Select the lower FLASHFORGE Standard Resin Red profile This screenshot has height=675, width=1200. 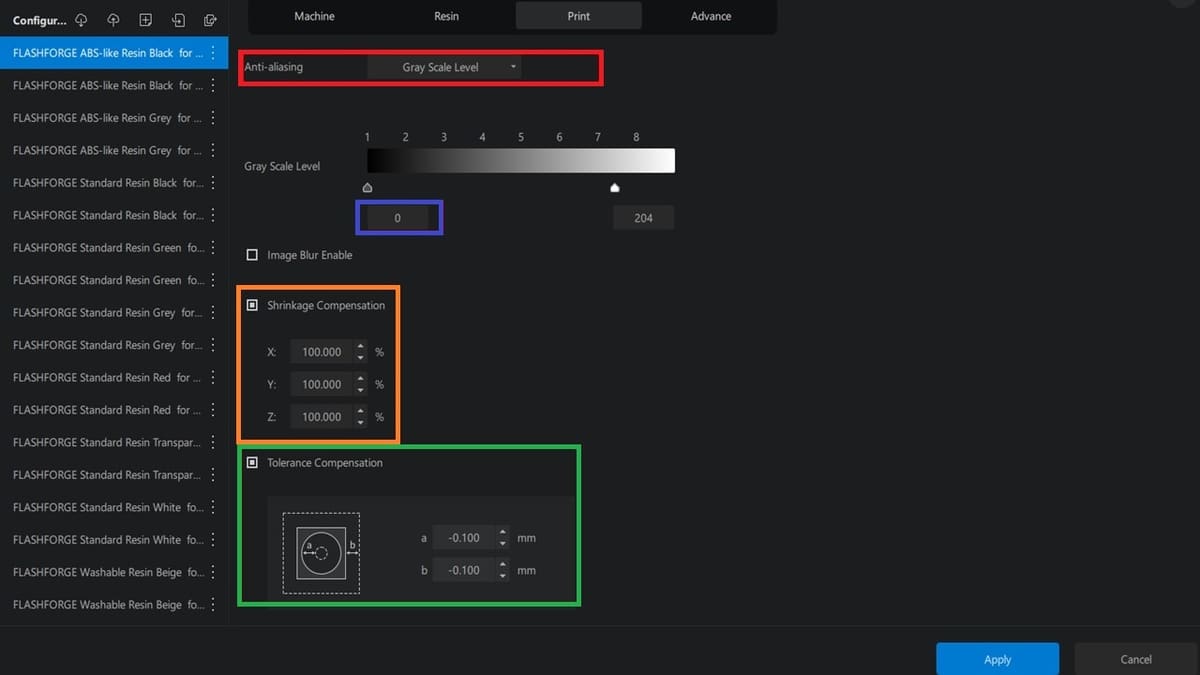coord(114,410)
